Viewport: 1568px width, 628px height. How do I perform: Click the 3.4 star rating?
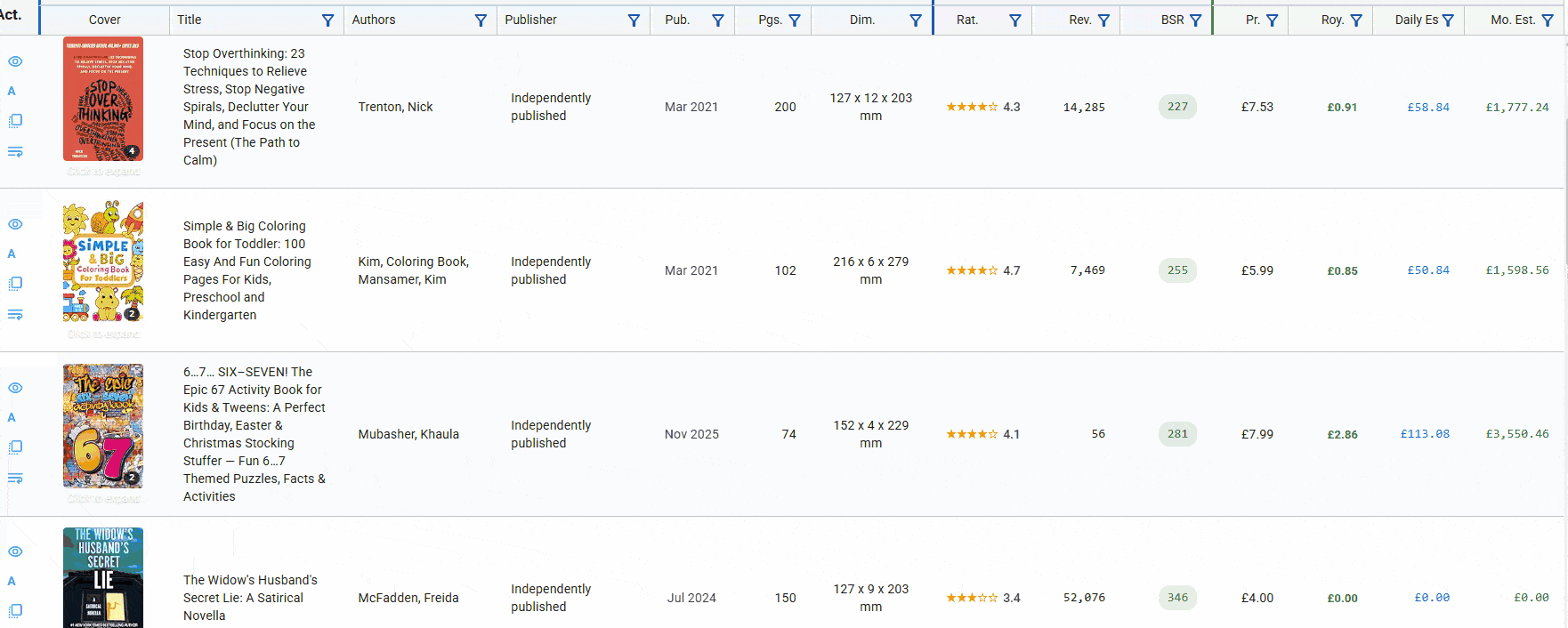click(x=983, y=598)
